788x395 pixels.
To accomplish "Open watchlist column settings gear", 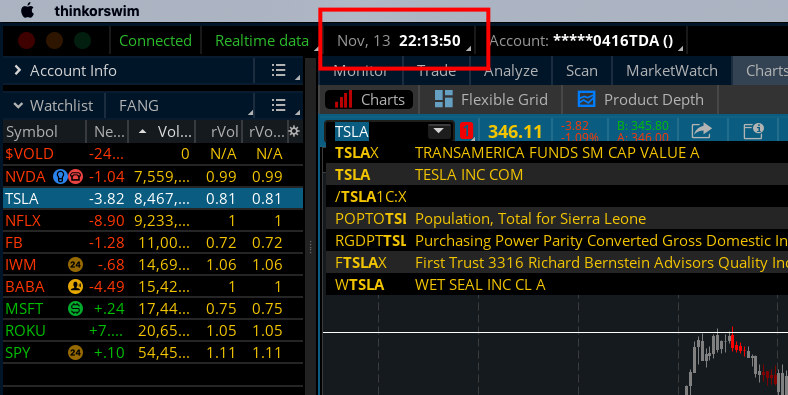I will click(x=294, y=132).
